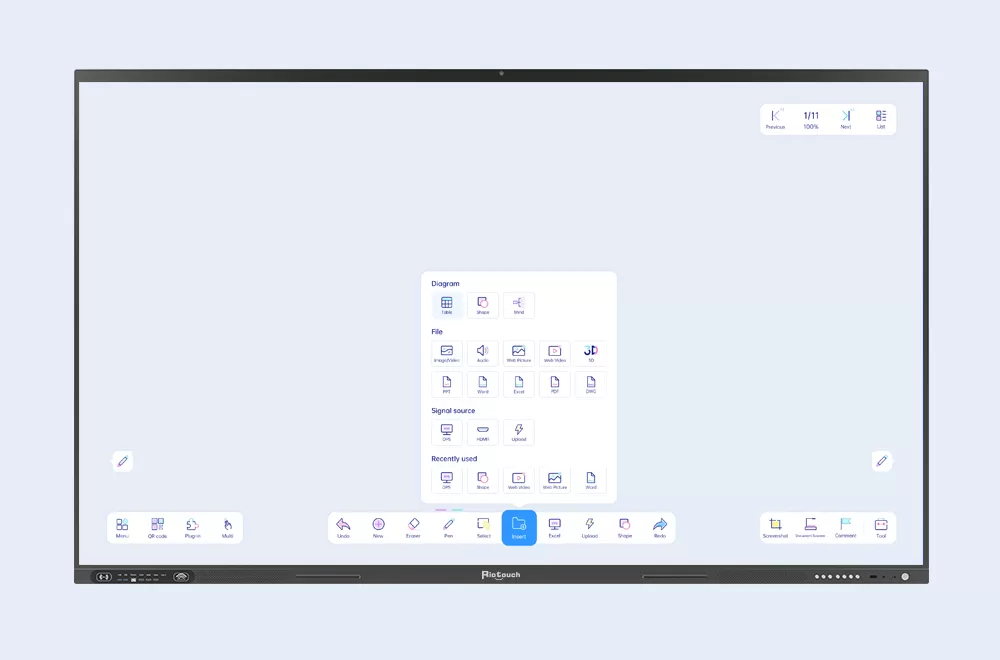Choose Web Video in the File section
1000x660 pixels.
(555, 353)
